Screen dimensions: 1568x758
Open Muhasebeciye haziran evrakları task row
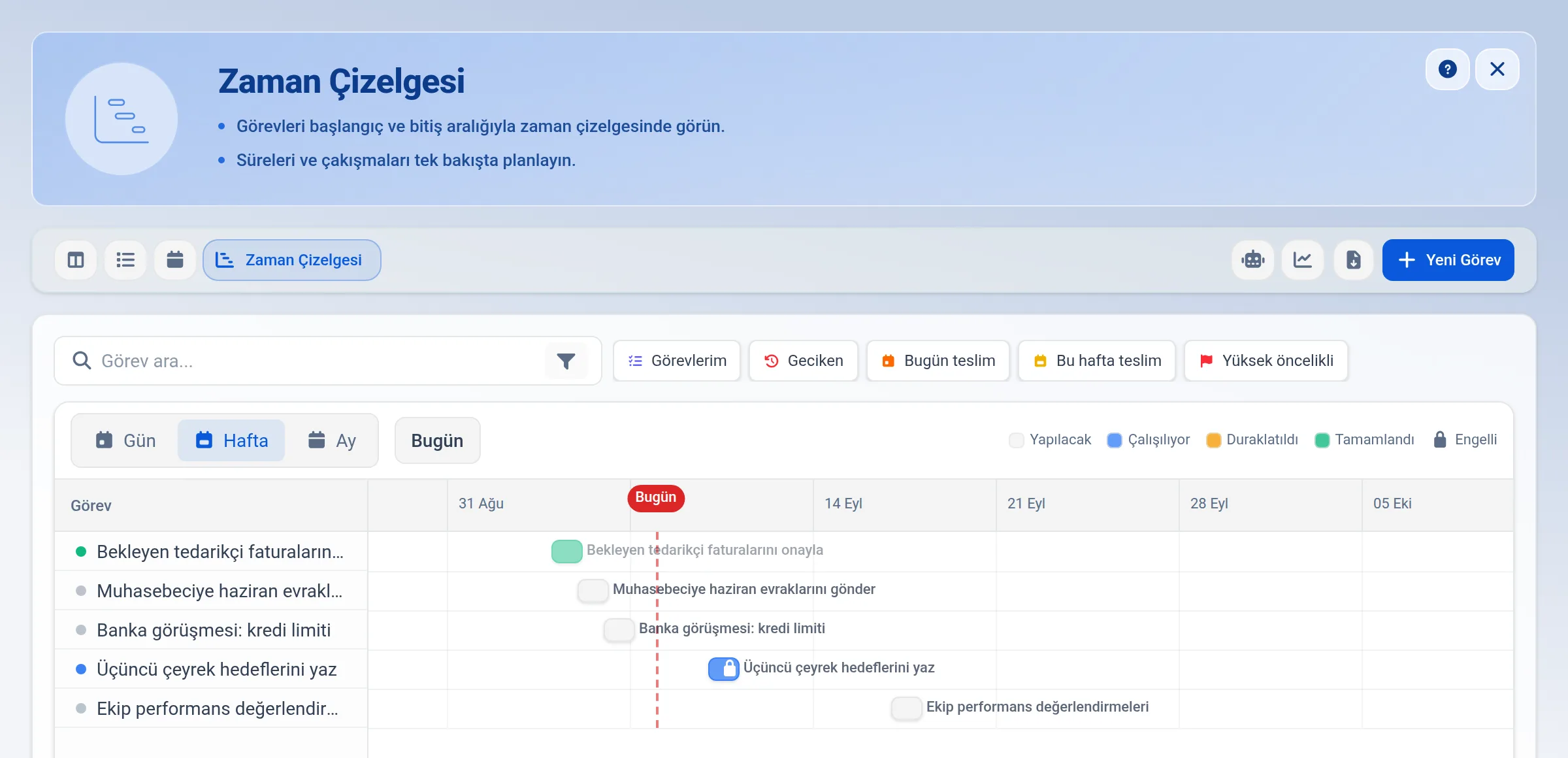(211, 591)
